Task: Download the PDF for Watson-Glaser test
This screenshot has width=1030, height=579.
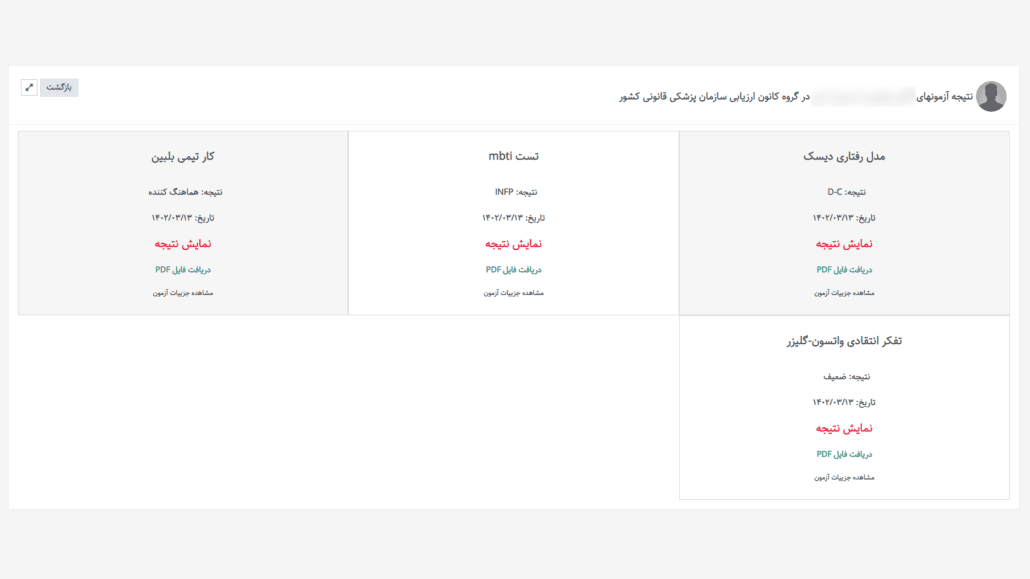Action: tap(844, 454)
